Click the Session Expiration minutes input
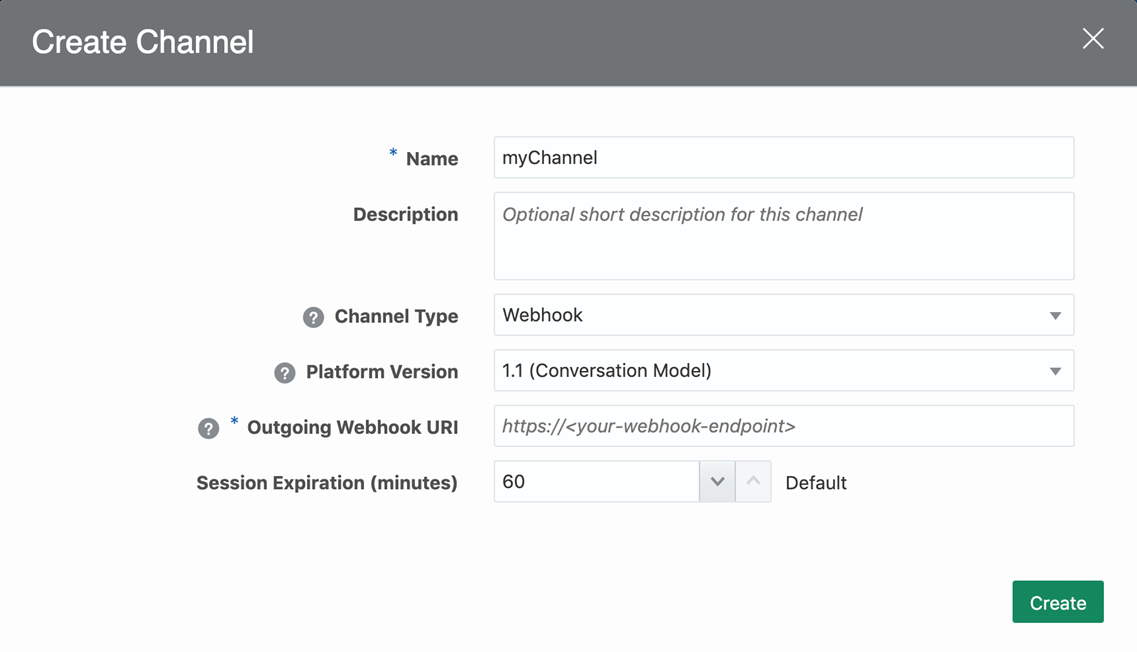1137x652 pixels. [x=596, y=482]
